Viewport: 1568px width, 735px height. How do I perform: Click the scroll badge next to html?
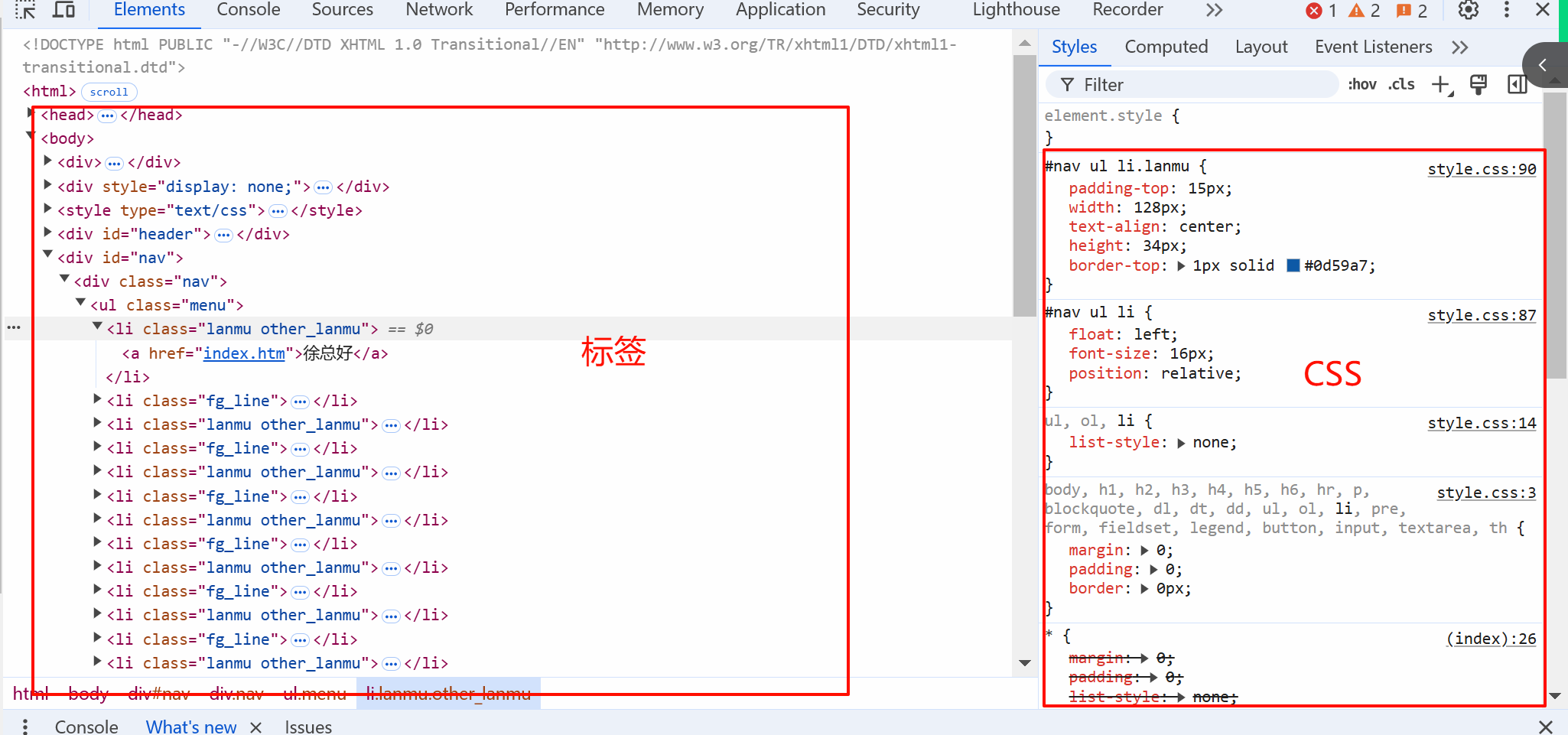[109, 92]
